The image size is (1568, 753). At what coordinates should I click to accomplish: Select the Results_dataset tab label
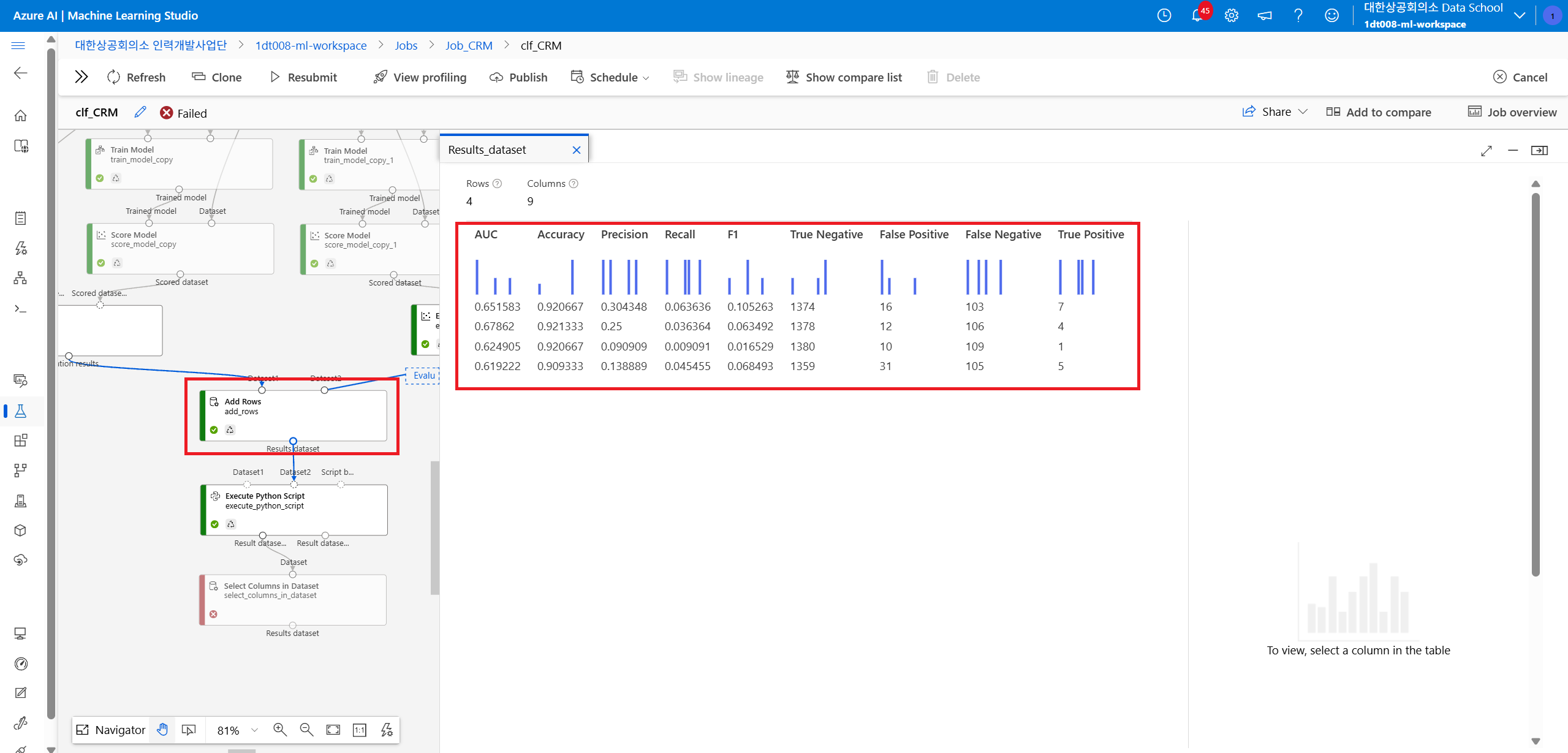coord(487,149)
